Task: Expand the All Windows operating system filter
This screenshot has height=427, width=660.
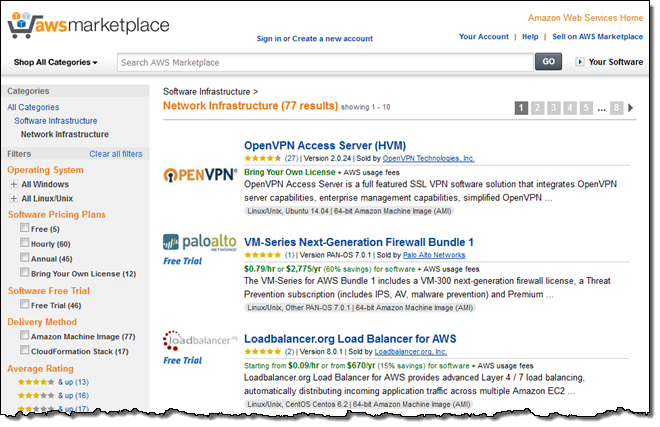Action: pos(14,185)
